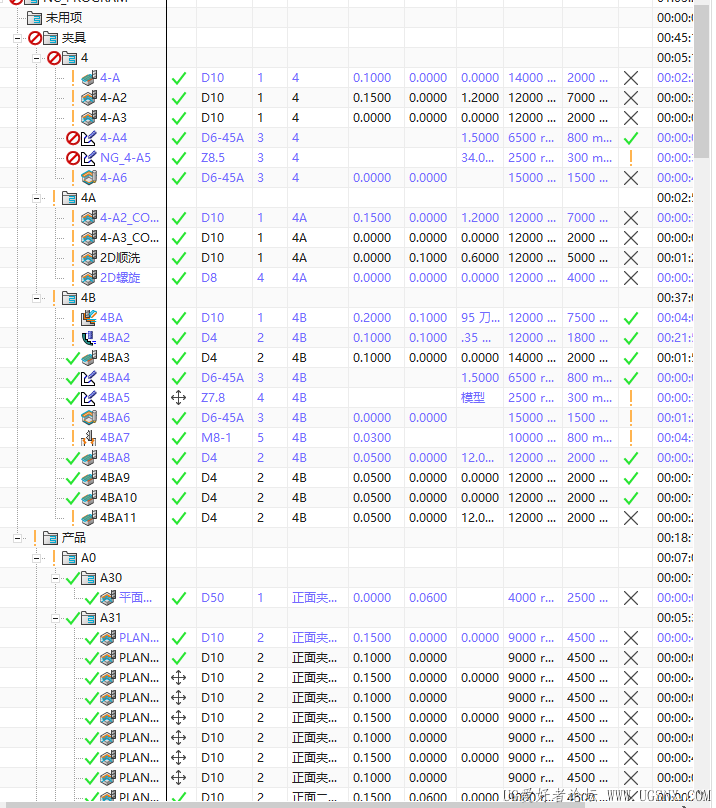
Task: Collapse the group named 4
Action: 37,58
